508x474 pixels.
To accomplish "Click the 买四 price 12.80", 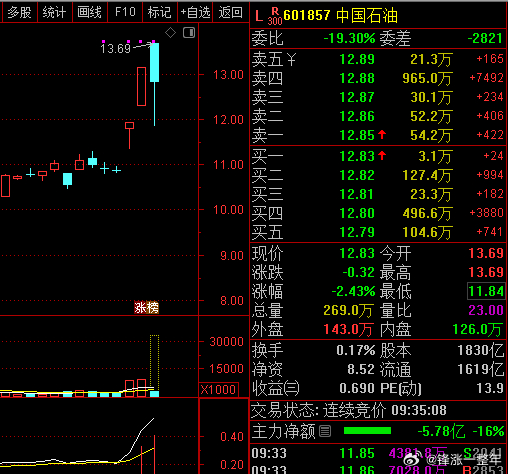I will [x=357, y=213].
